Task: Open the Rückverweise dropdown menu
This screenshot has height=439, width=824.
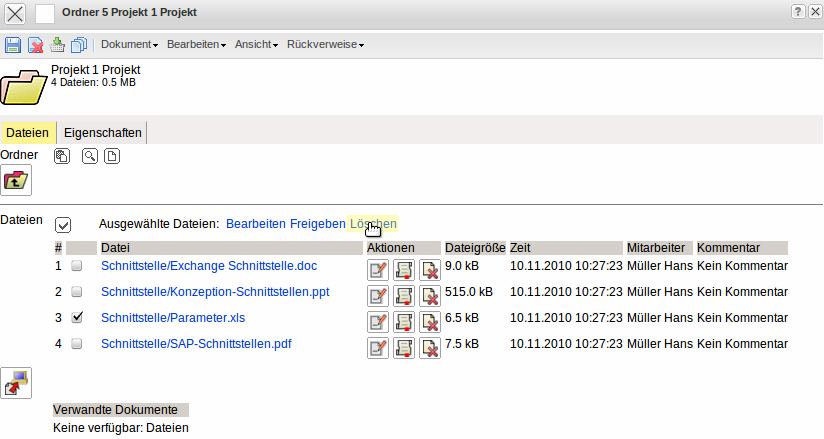Action: (325, 45)
